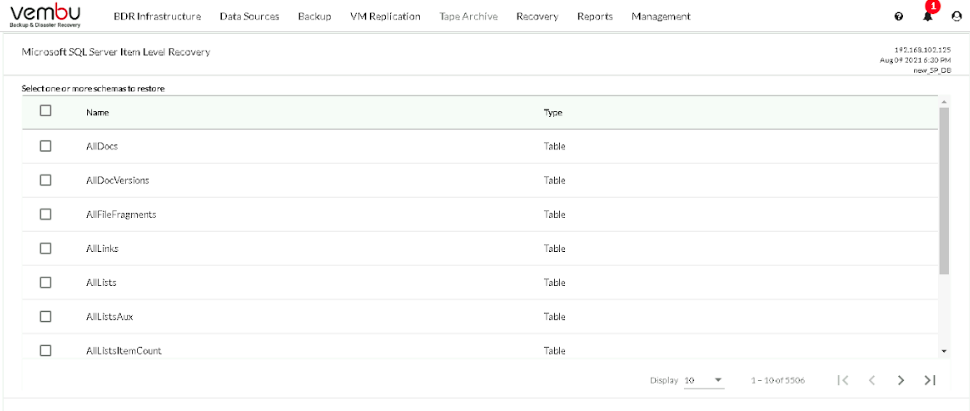
Task: Check the AllLists table checkbox
Action: click(45, 282)
